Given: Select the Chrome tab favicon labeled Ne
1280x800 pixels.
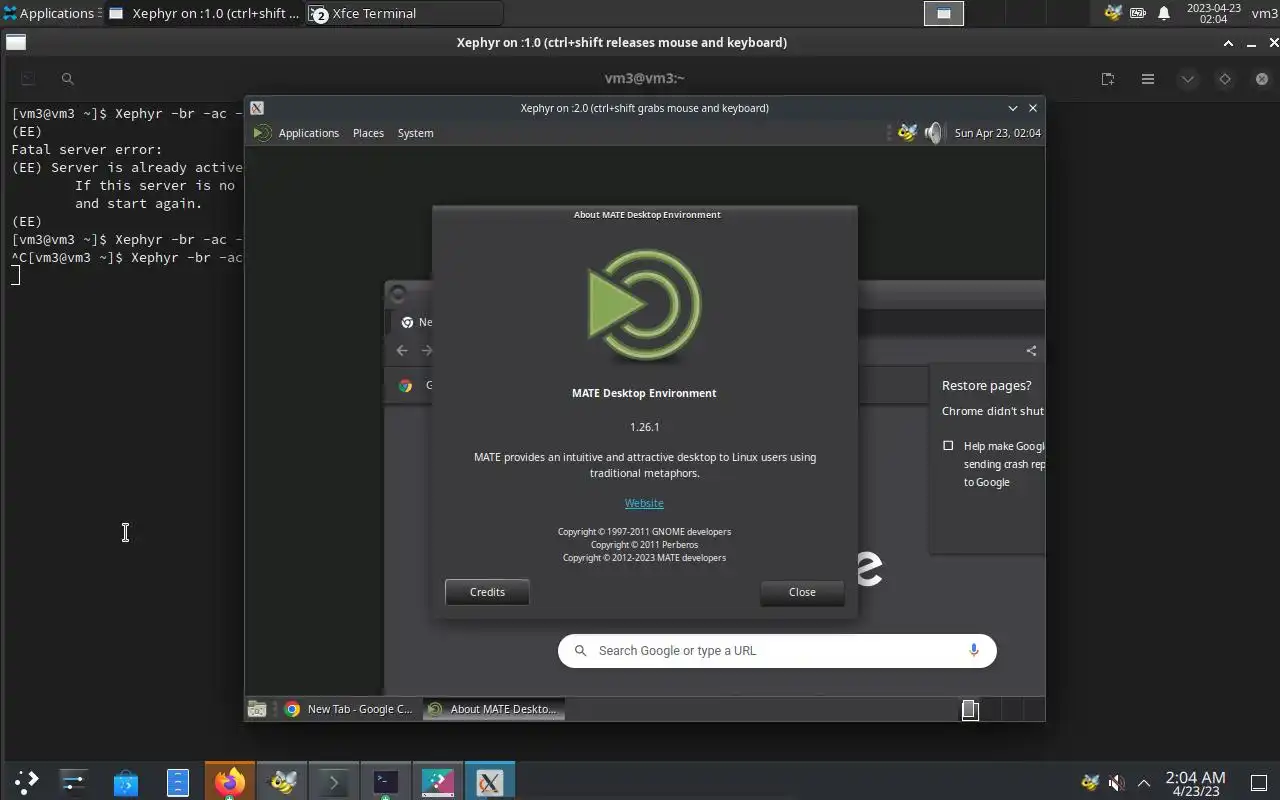Looking at the screenshot, I should (407, 322).
